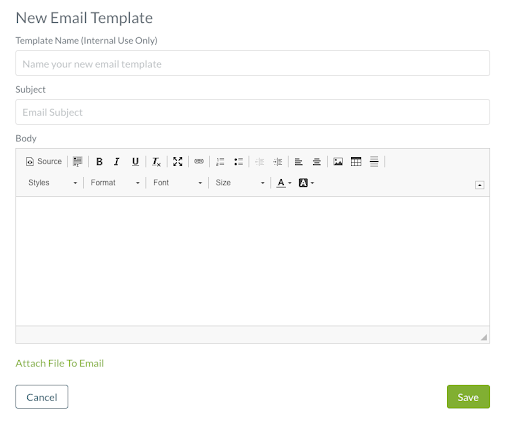Click the underline icon
512x435 pixels.
pos(135,162)
